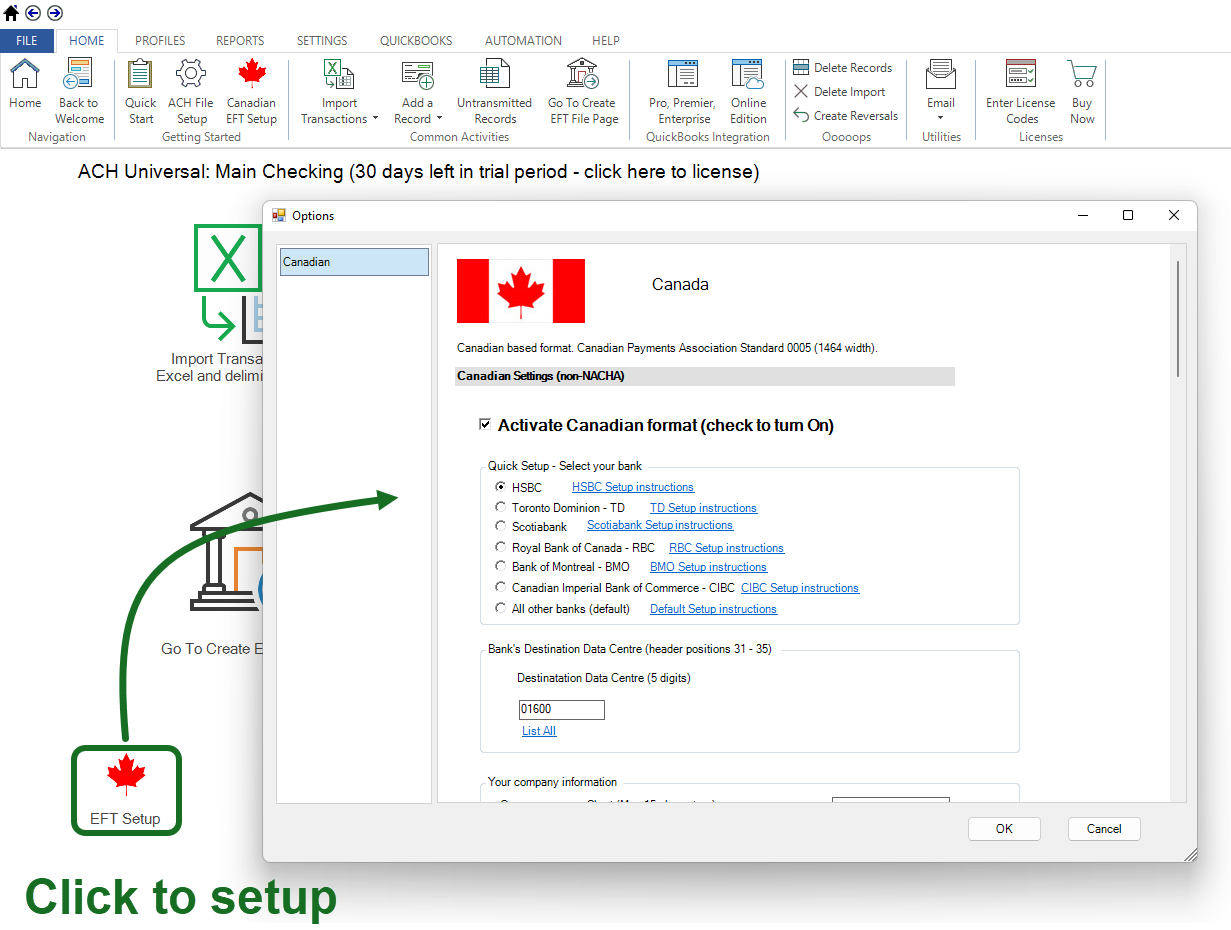Click Delete Import

pos(840,92)
